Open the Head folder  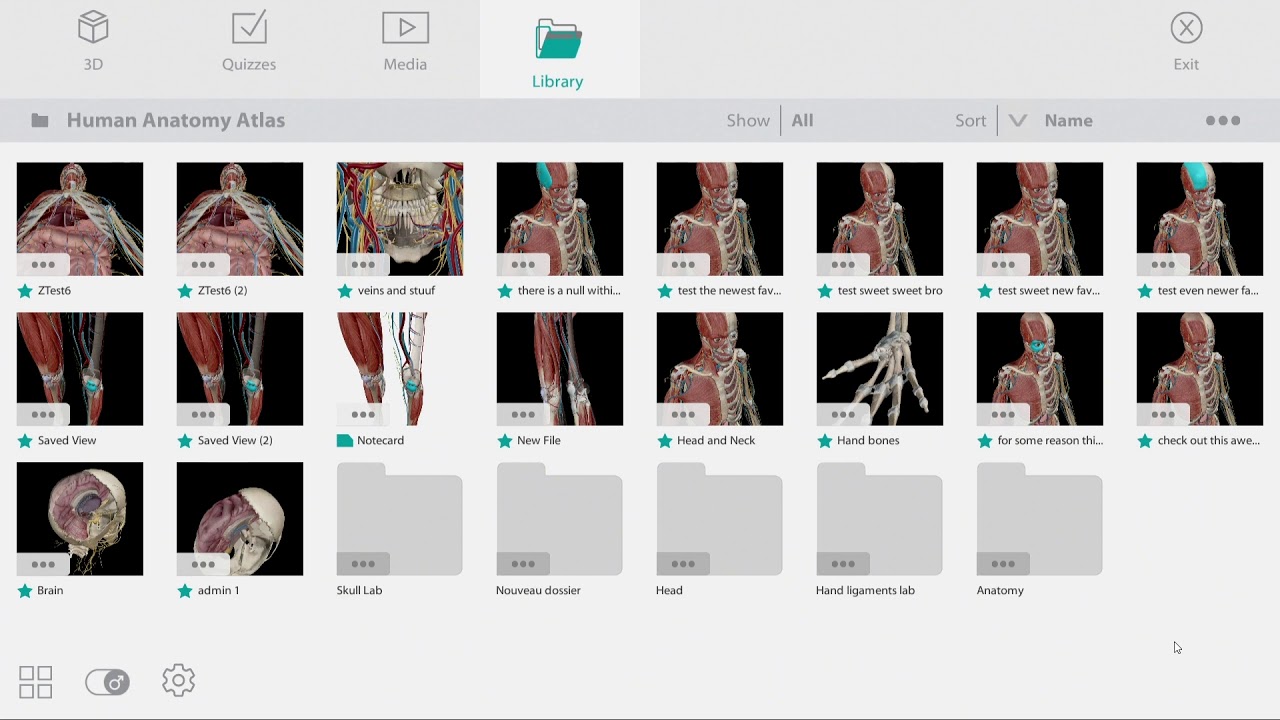[x=720, y=519]
